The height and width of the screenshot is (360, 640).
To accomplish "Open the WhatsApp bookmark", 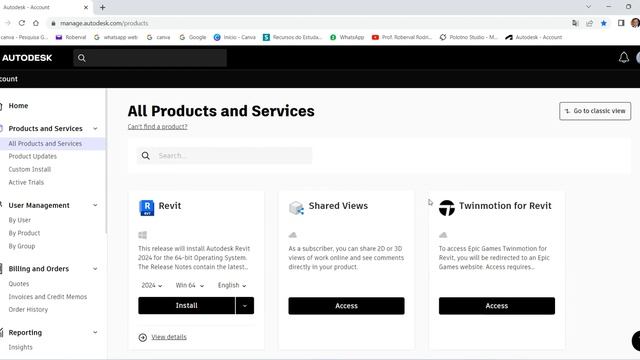I will click(x=347, y=37).
